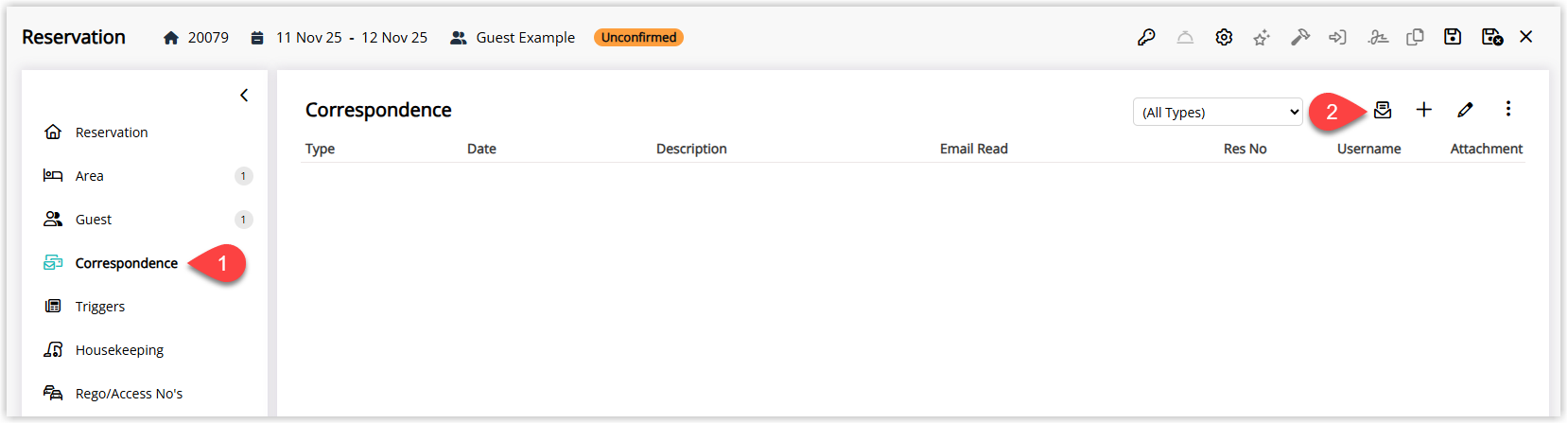This screenshot has height=424, width=1568.
Task: Click the pencil edit correspondence icon
Action: pyautogui.click(x=1465, y=110)
